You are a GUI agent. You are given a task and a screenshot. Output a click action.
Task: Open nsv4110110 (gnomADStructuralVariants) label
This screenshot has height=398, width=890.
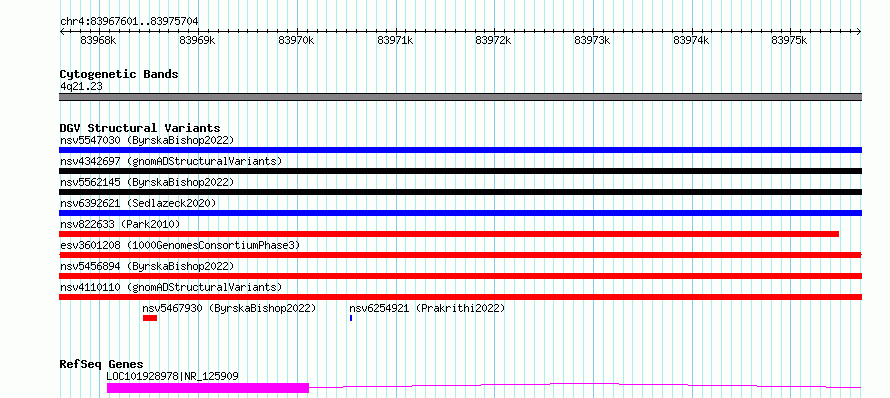pyautogui.click(x=171, y=287)
